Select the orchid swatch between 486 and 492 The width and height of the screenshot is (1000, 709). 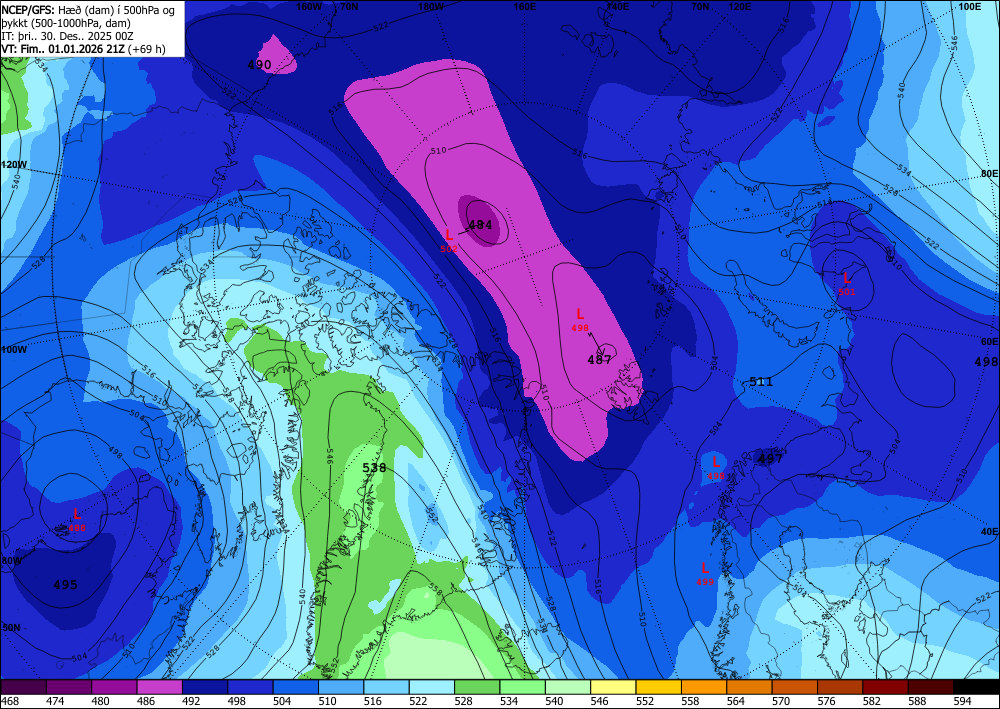tap(159, 687)
